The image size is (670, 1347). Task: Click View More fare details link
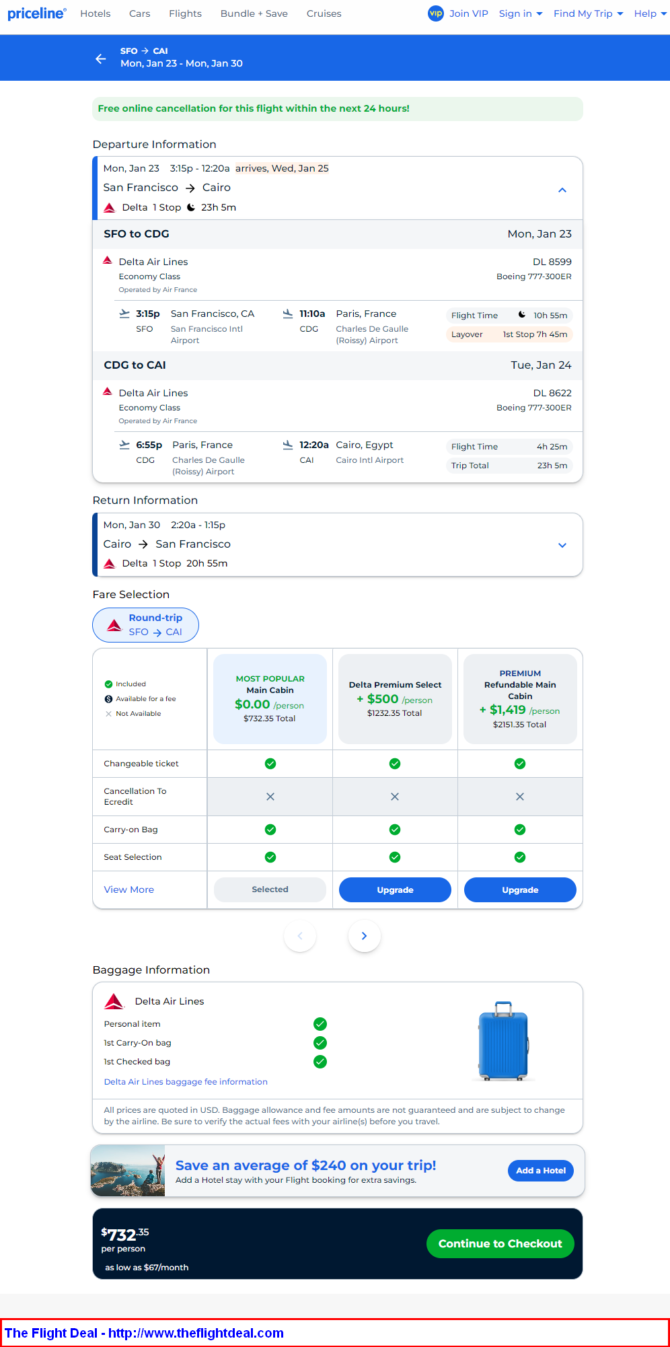129,890
